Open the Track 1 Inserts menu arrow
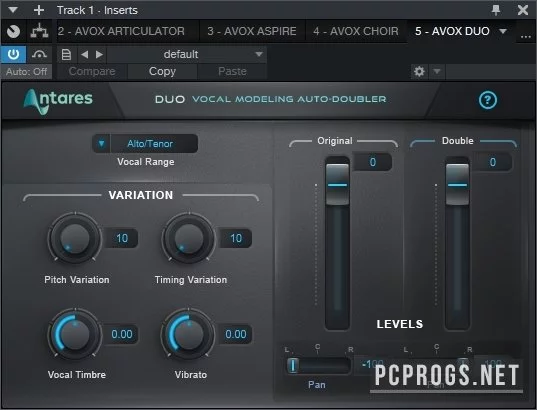The width and height of the screenshot is (537, 410). click(13, 10)
